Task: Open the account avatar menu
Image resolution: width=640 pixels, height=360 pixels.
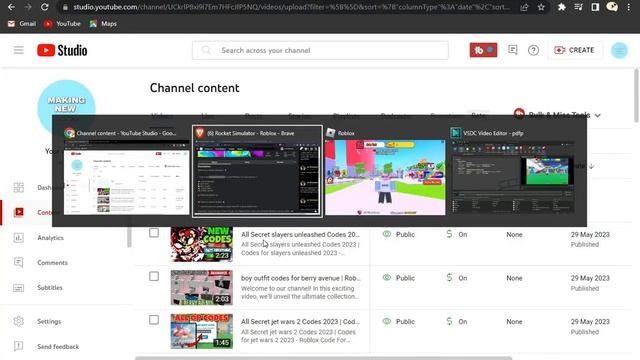Action: [x=619, y=50]
